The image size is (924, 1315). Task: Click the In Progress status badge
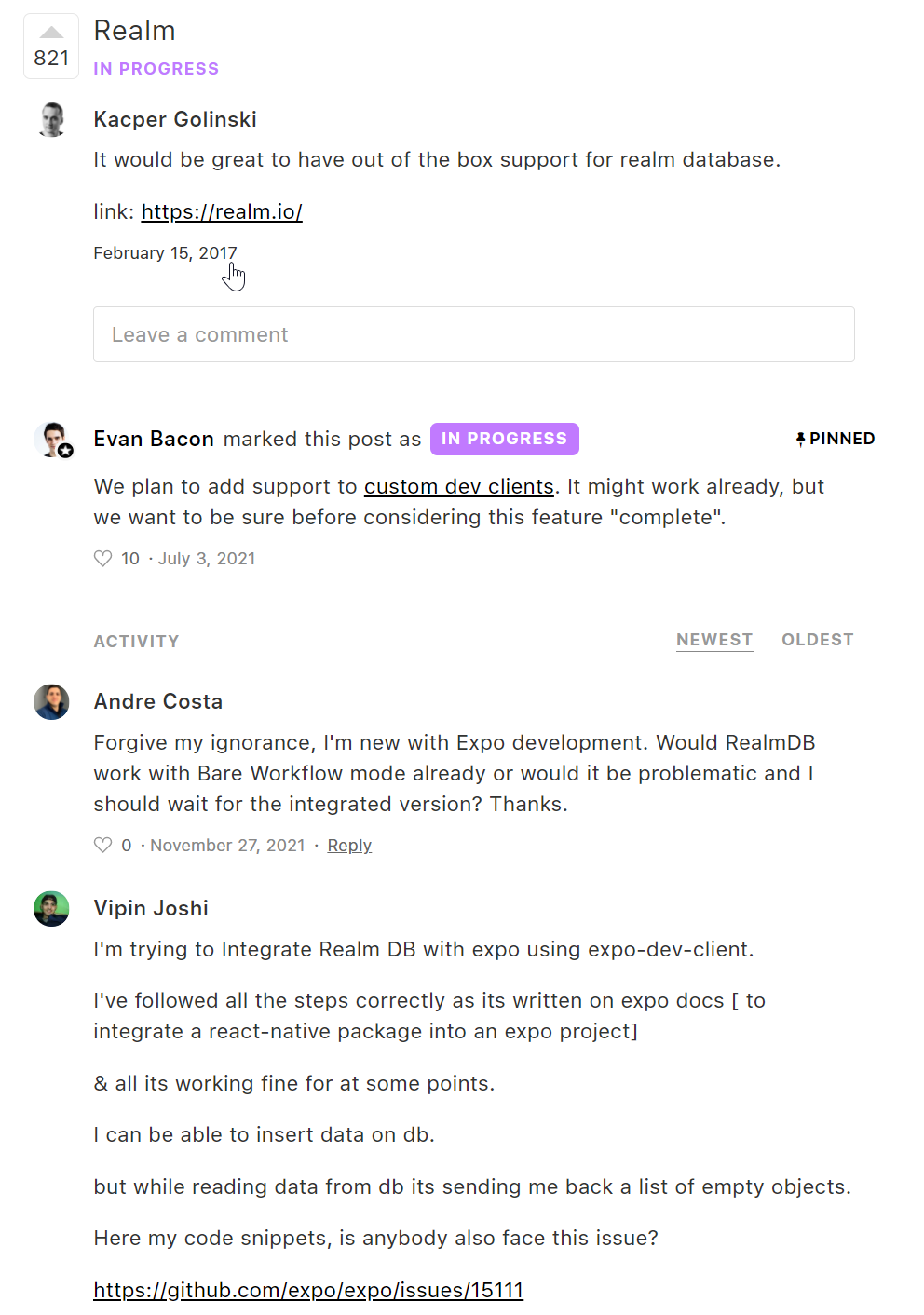coord(504,440)
